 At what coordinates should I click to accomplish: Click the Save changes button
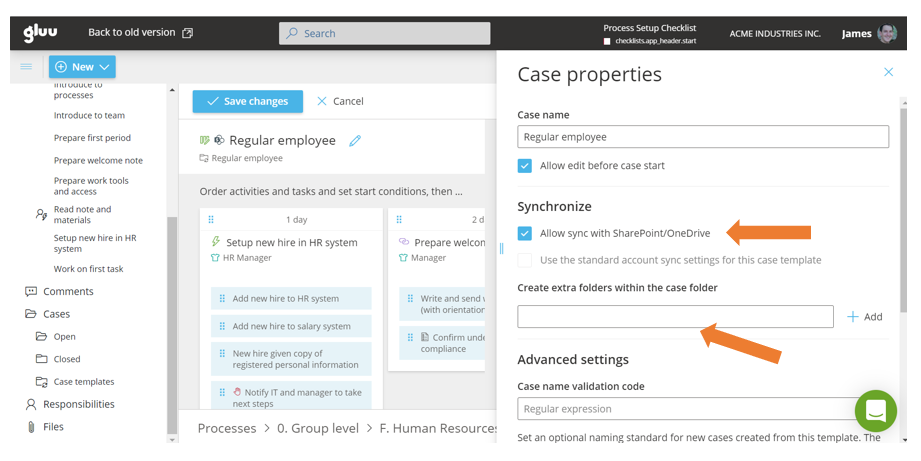point(247,101)
